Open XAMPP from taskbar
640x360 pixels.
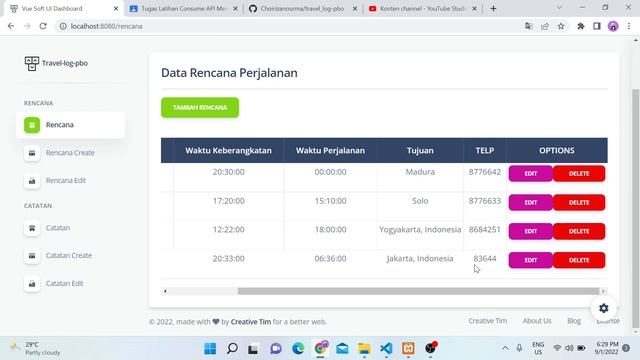(x=408, y=348)
